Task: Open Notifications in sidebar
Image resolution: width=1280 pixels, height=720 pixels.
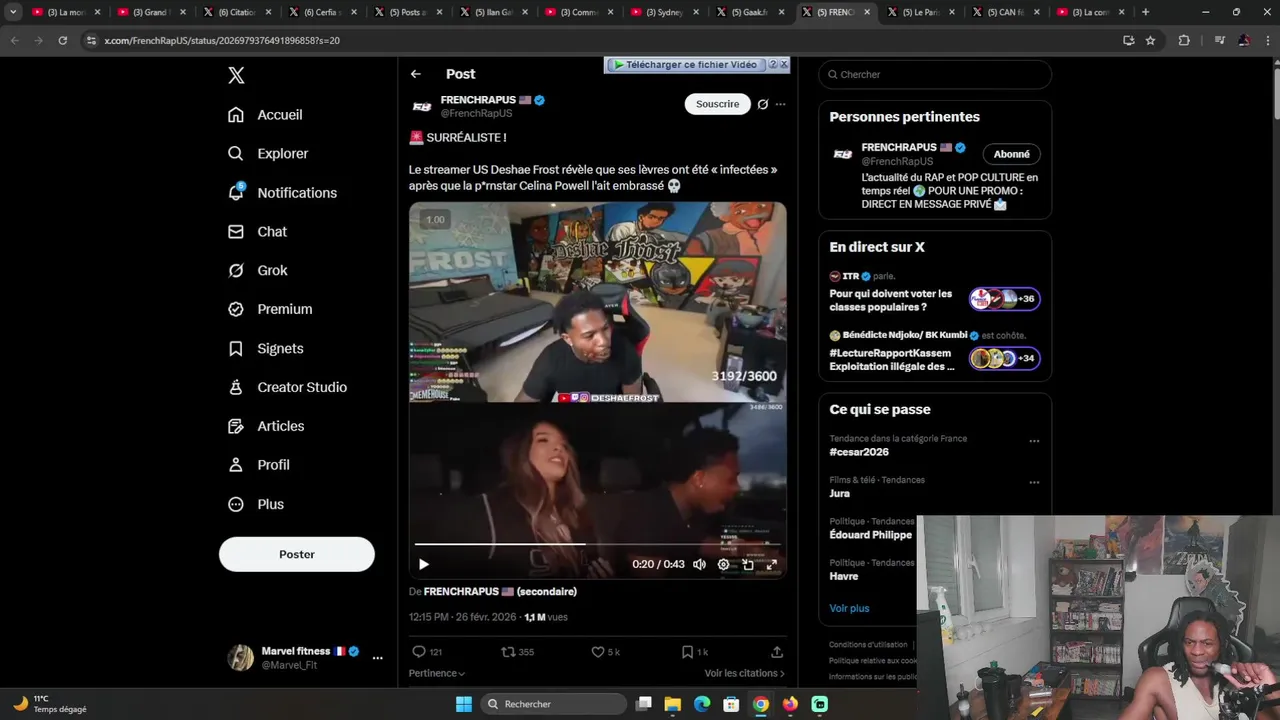Action: 282,193
